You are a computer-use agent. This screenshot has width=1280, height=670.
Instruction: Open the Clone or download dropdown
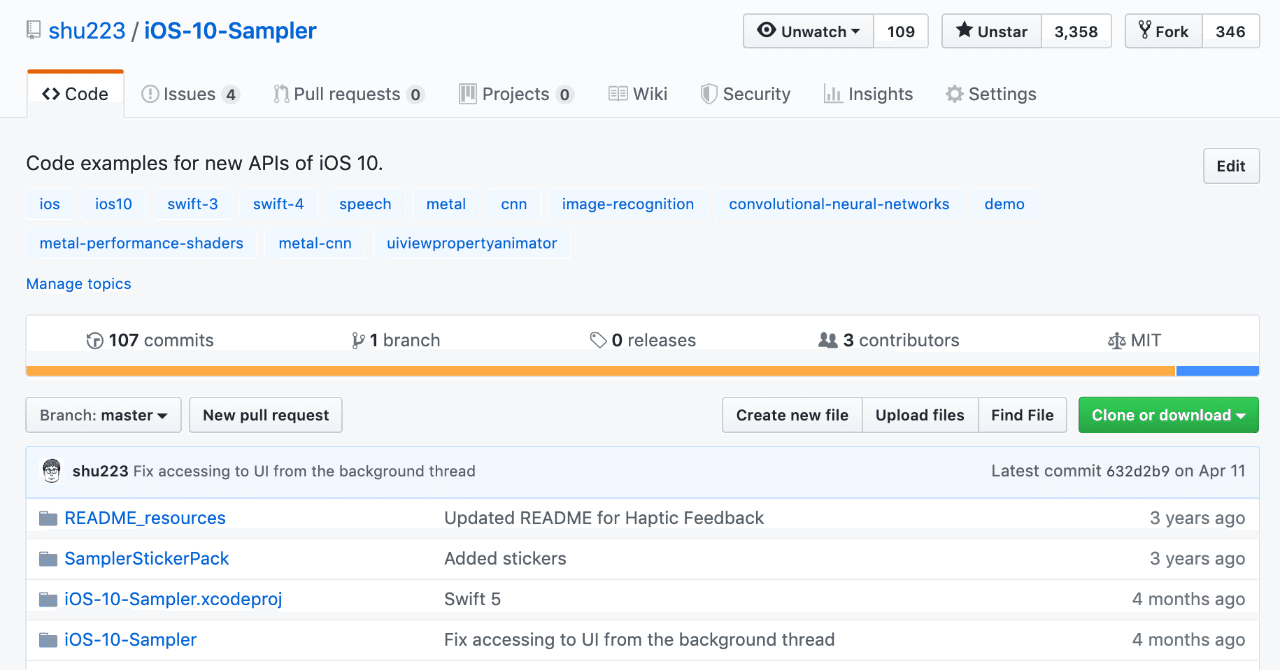pos(1168,415)
